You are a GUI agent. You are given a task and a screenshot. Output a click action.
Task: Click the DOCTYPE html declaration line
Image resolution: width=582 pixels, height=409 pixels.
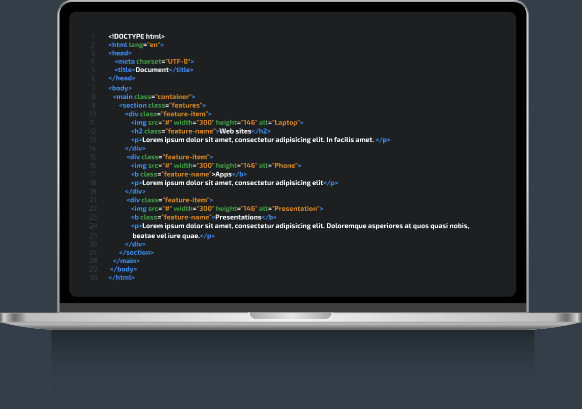pos(136,36)
